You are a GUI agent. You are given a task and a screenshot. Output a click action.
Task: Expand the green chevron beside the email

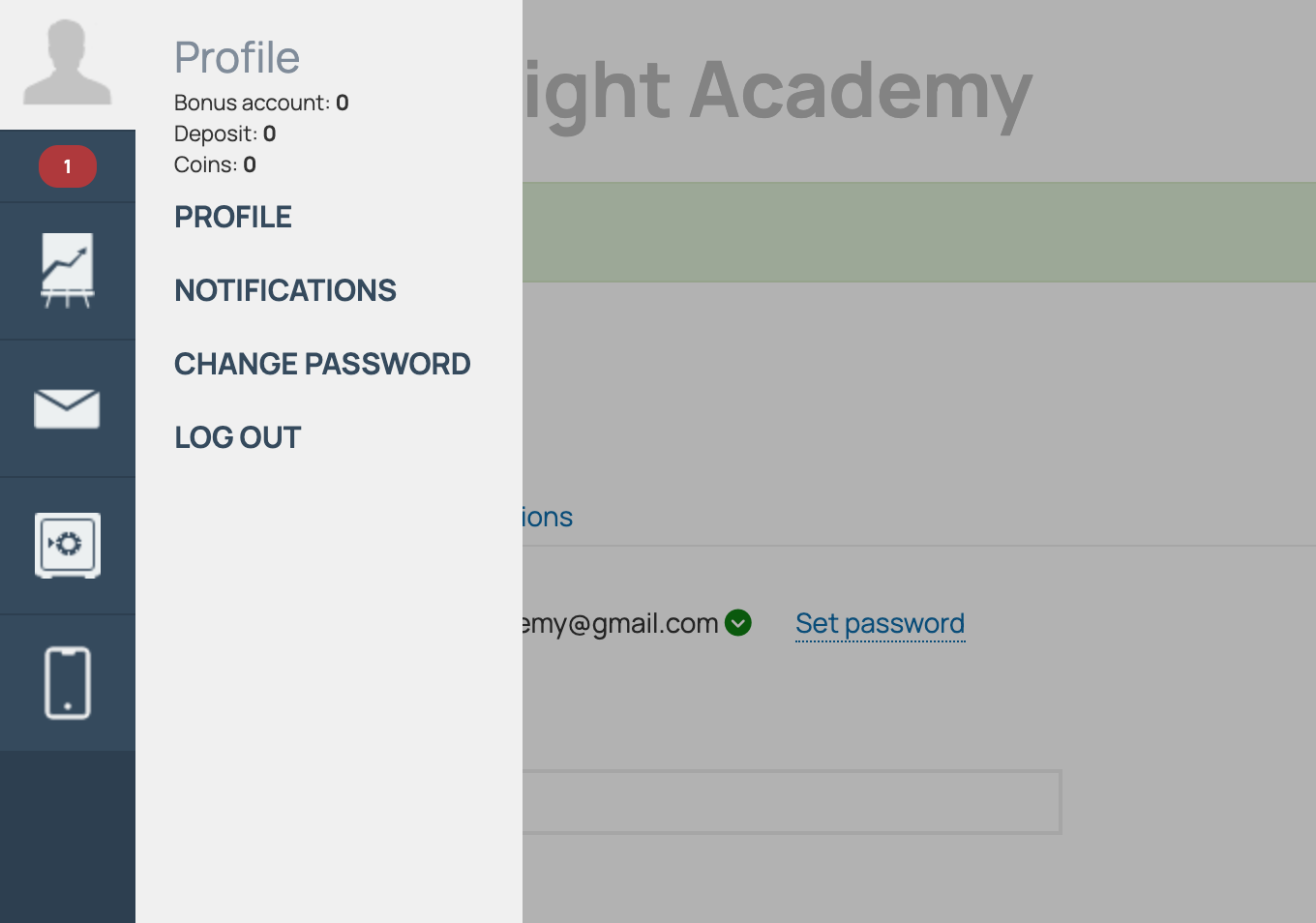(x=738, y=623)
